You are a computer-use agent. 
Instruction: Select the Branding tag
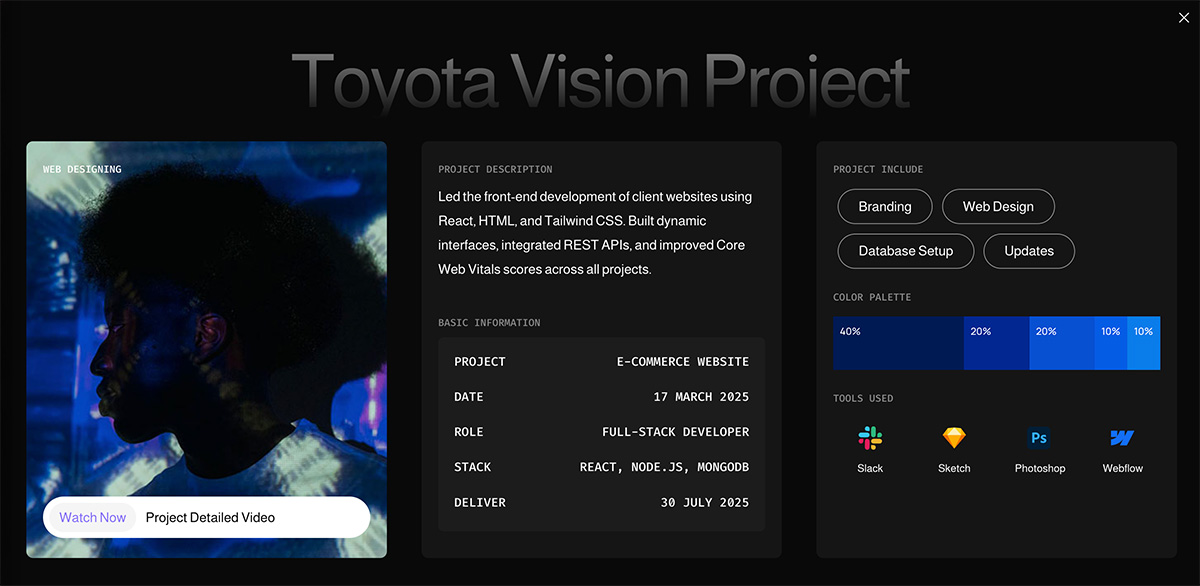click(x=885, y=207)
